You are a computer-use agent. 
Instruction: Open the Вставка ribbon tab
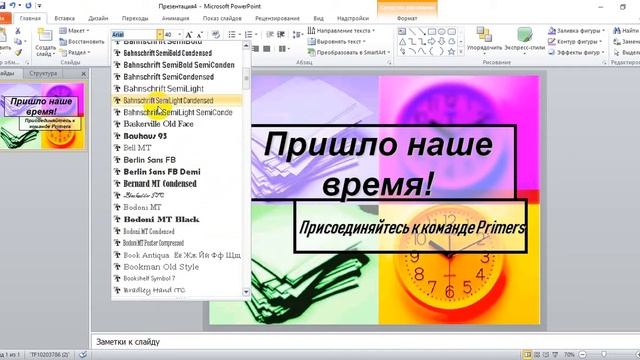pyautogui.click(x=64, y=18)
